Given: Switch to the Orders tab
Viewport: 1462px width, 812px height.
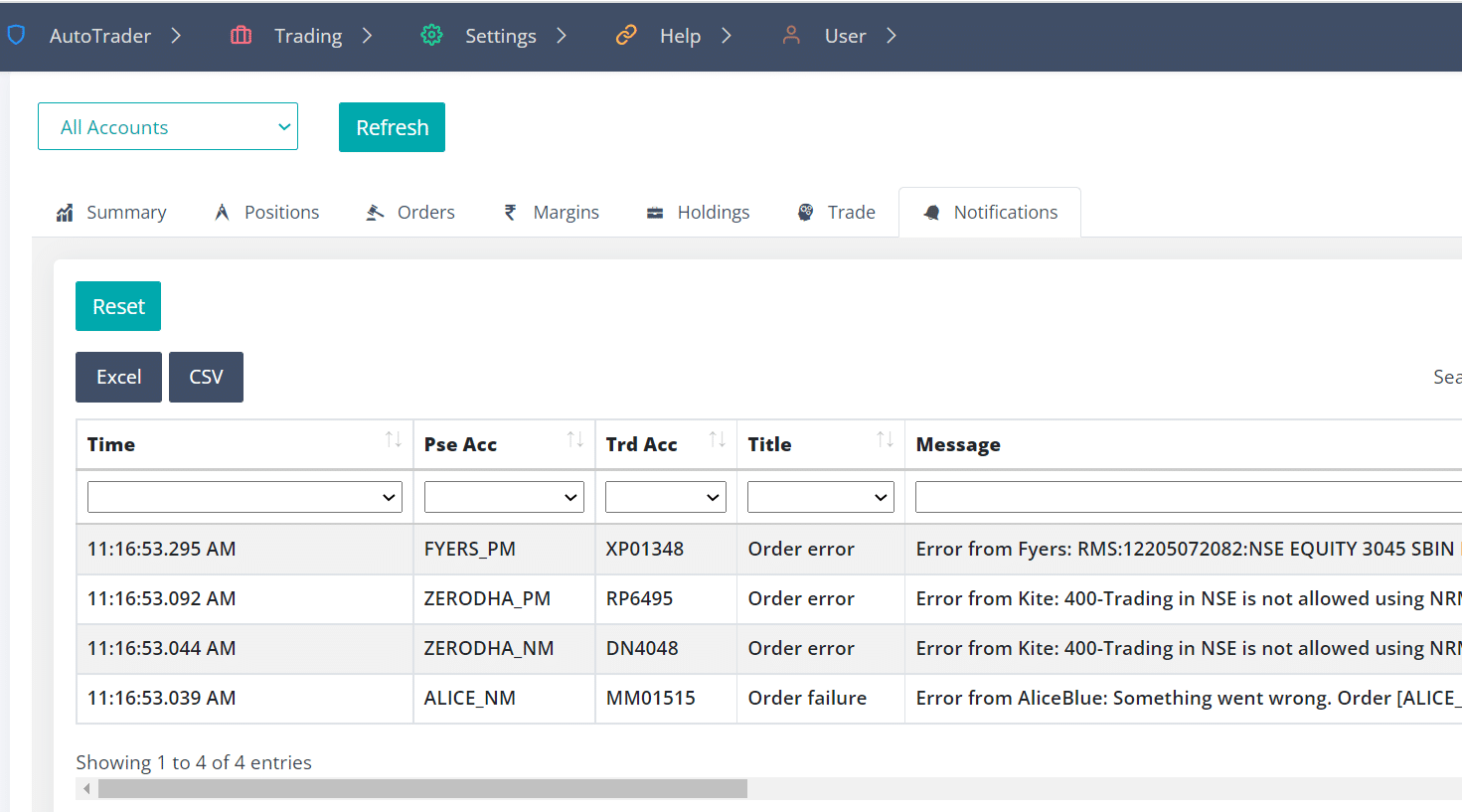Looking at the screenshot, I should [x=410, y=213].
